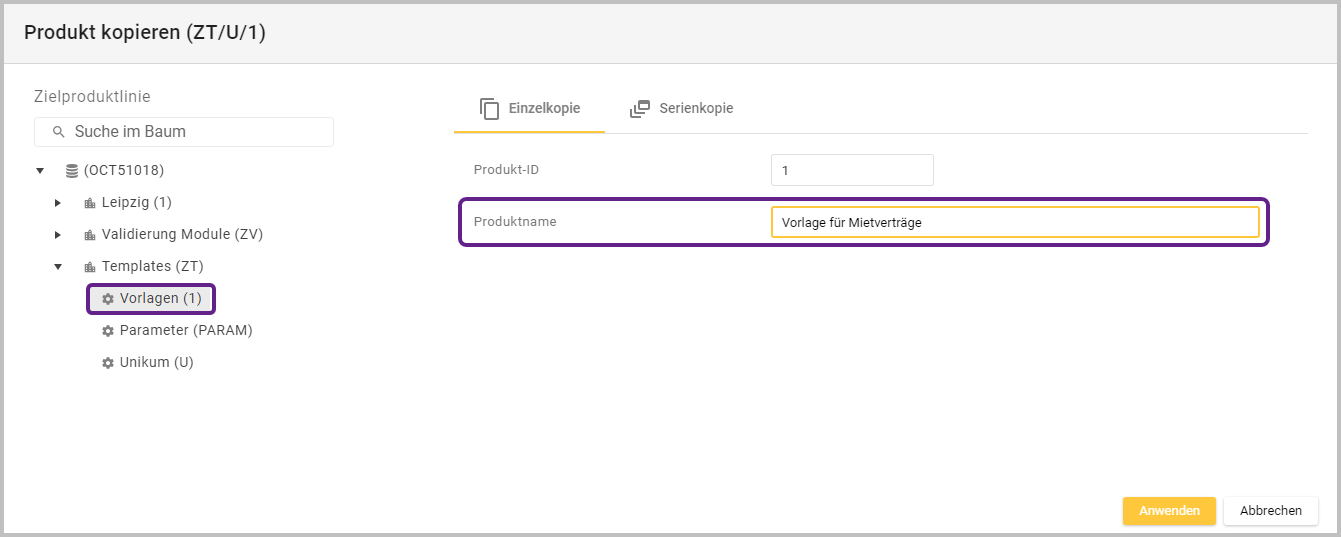Click the building icon next to Templates
This screenshot has width=1341, height=537.
(90, 267)
